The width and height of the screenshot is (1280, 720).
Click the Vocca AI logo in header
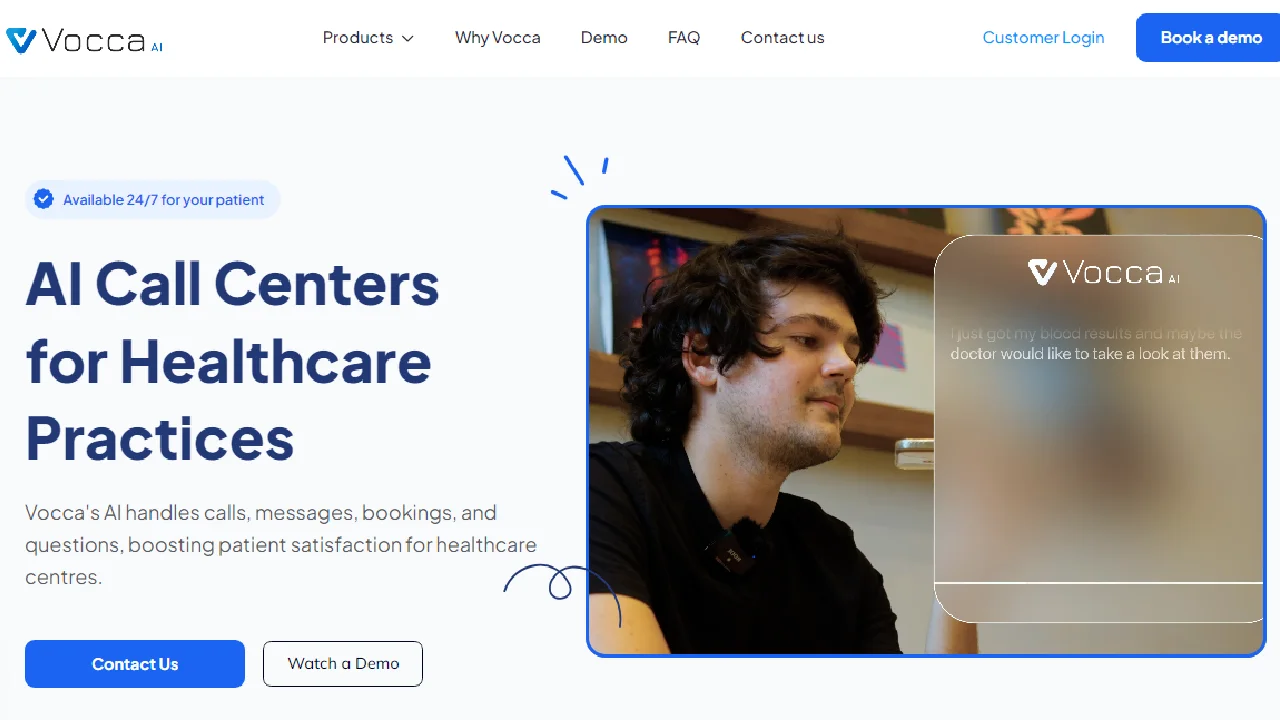(84, 40)
